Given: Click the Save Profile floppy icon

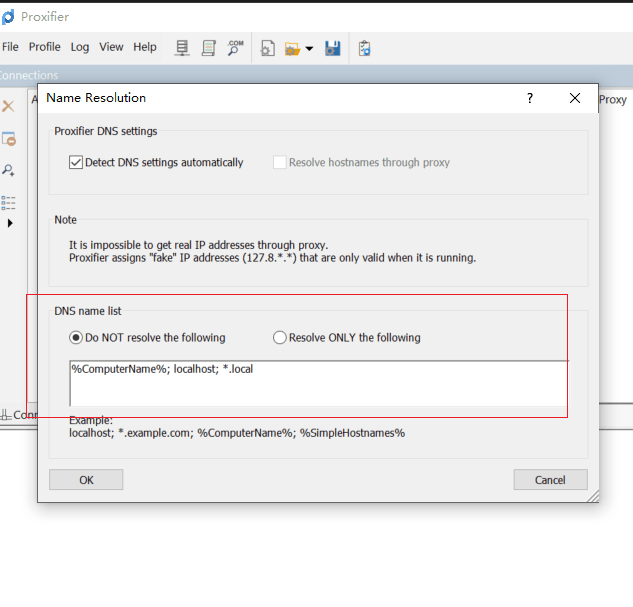Looking at the screenshot, I should (x=333, y=48).
